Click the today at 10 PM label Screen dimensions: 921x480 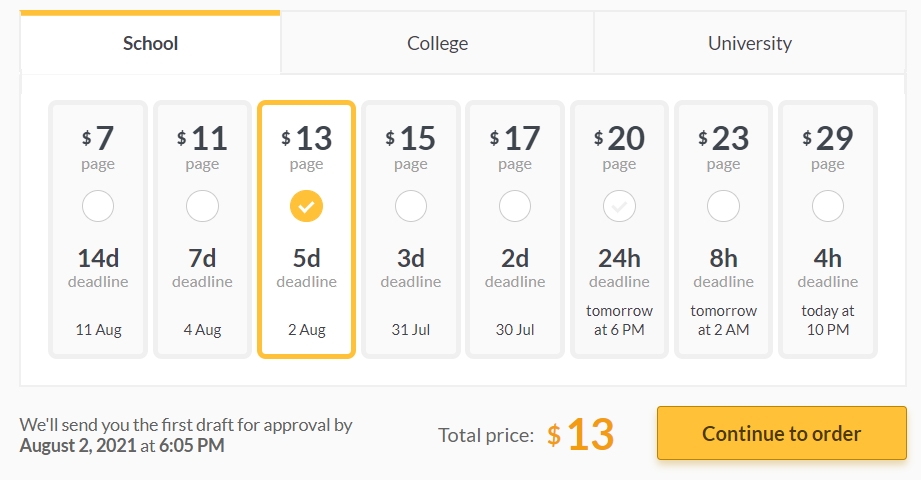pyautogui.click(x=828, y=320)
